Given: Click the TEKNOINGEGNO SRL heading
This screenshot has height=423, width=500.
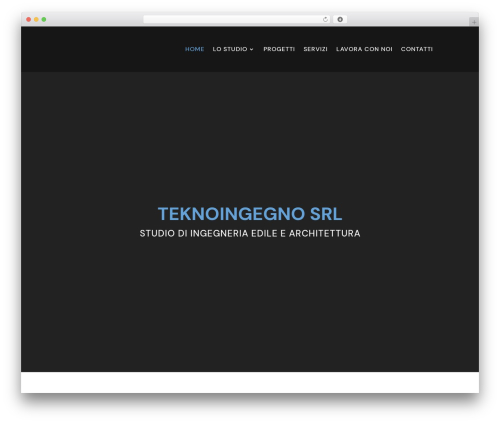Looking at the screenshot, I should pos(250,214).
